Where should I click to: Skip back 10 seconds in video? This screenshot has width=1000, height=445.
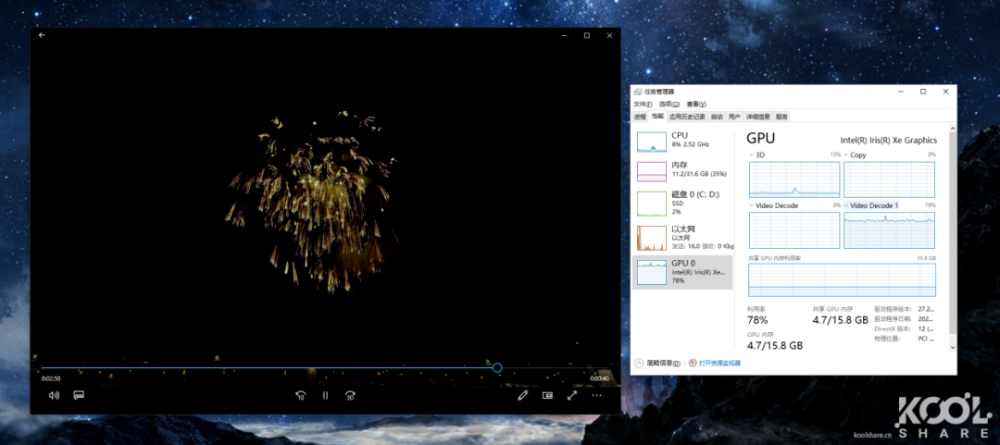click(300, 395)
